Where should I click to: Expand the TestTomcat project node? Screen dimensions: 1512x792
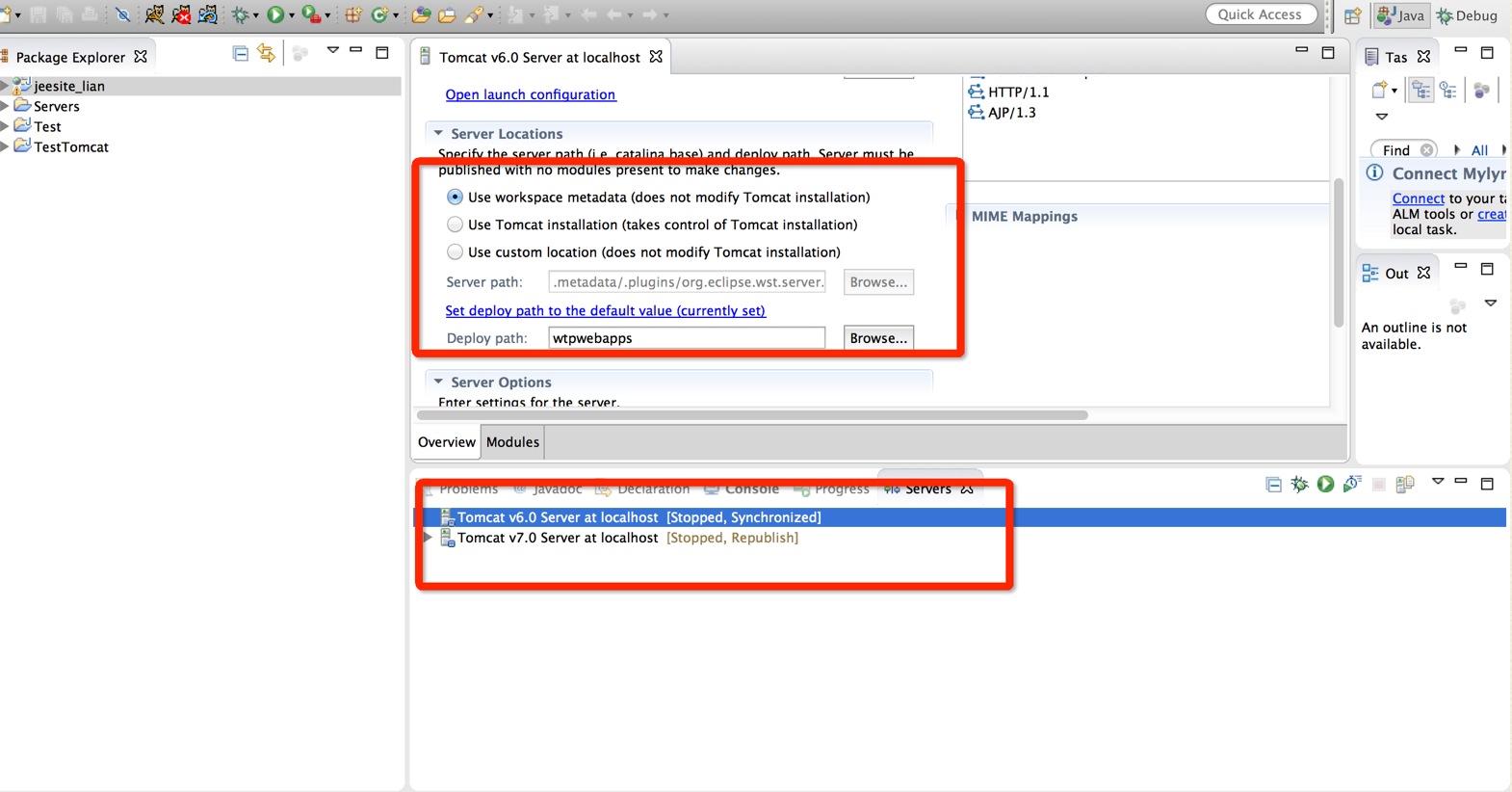click(4, 146)
